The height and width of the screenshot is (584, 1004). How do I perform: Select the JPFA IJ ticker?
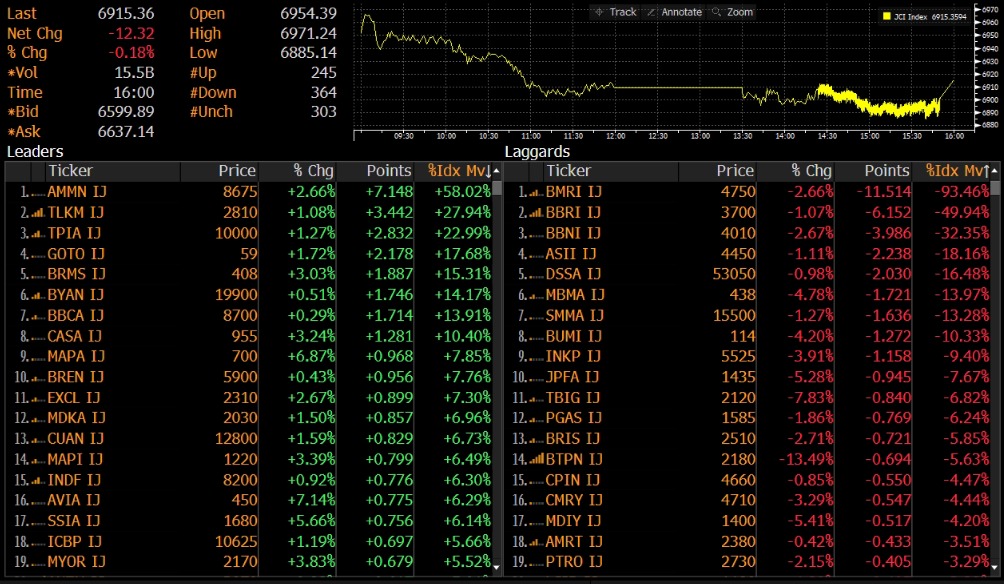pos(572,377)
